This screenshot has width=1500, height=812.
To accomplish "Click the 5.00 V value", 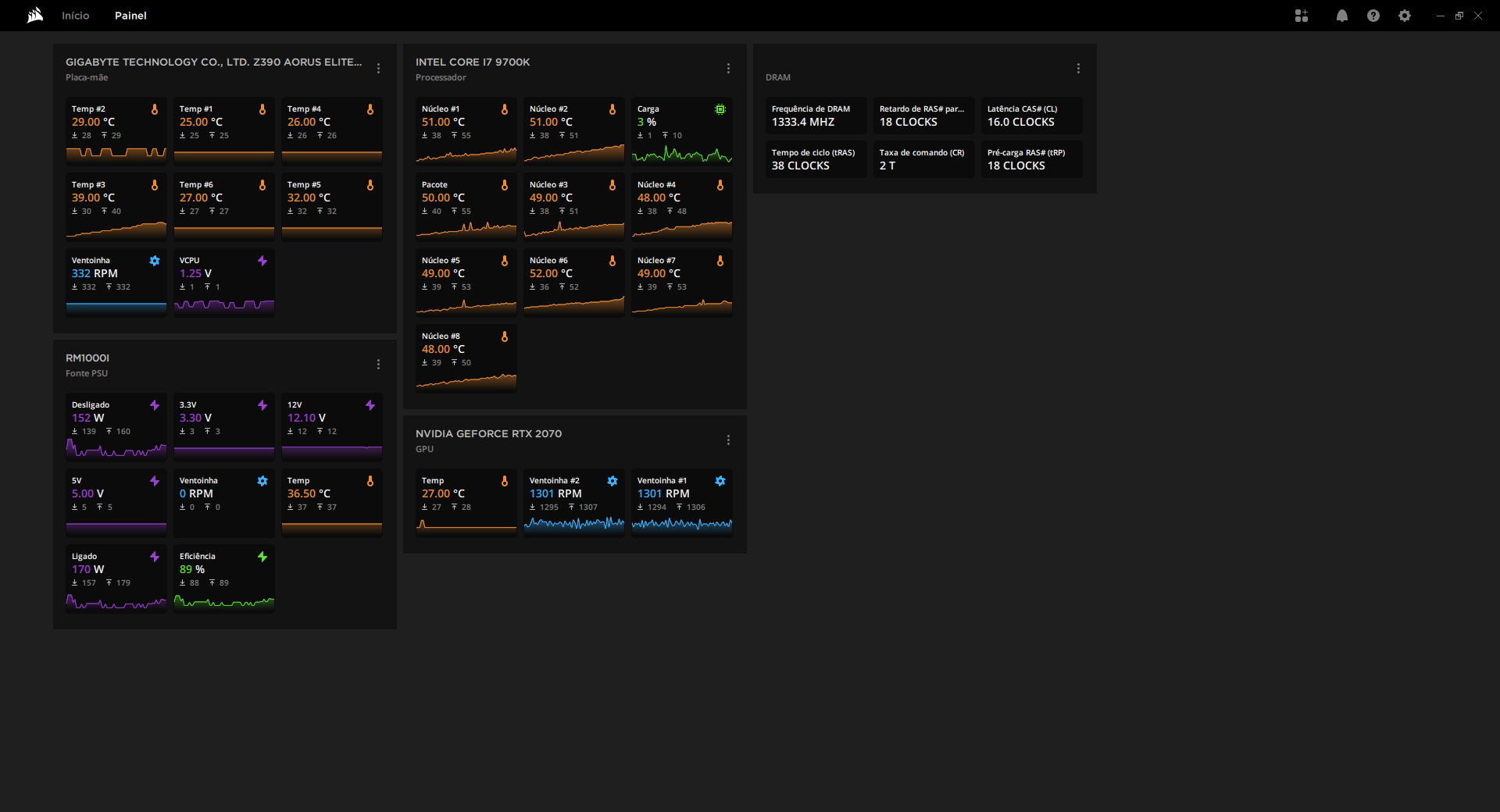I will click(x=87, y=493).
